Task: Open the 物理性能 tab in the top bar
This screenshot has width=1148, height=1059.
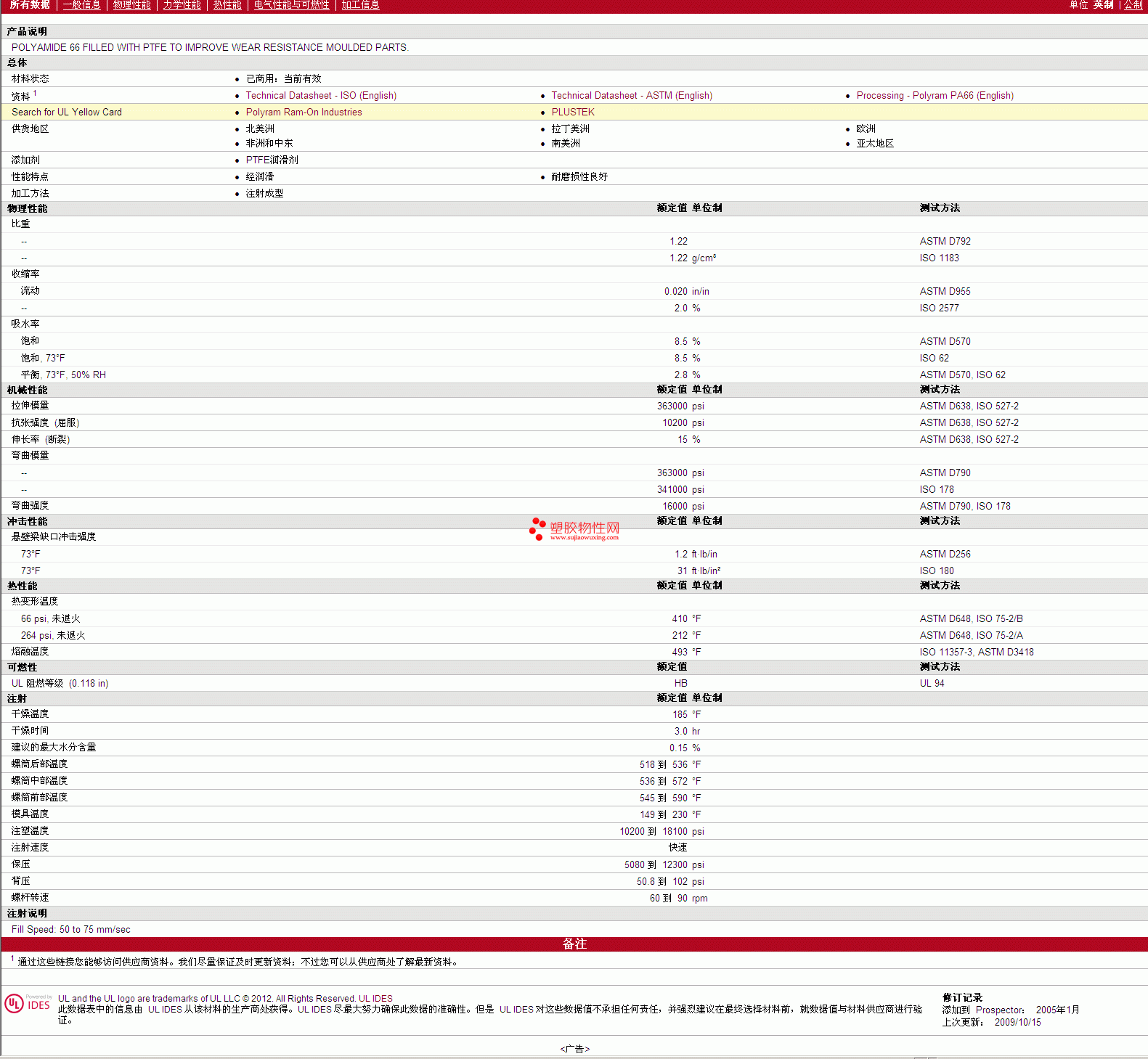Action: click(131, 5)
